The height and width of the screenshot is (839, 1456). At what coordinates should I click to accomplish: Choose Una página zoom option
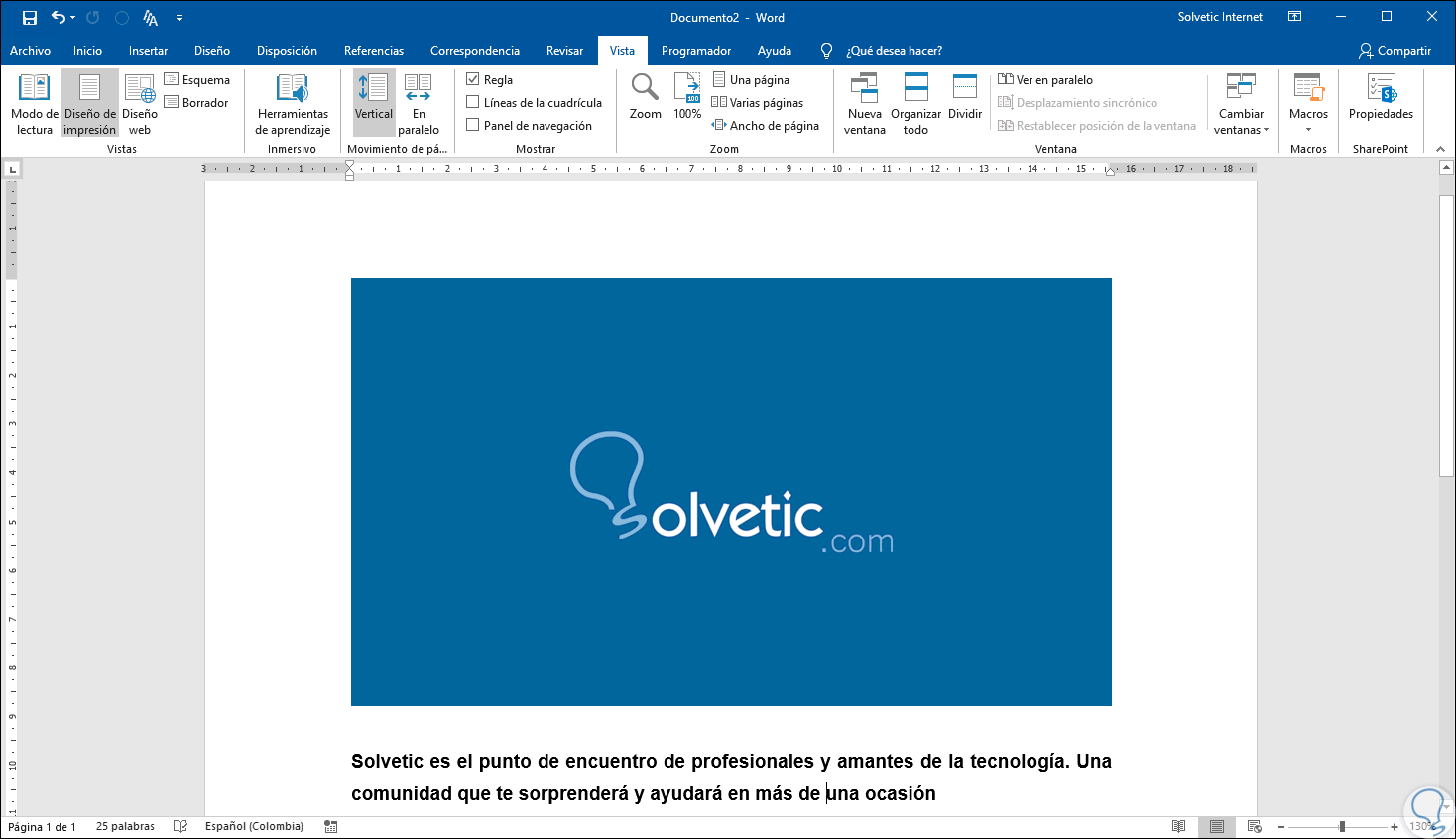[751, 80]
